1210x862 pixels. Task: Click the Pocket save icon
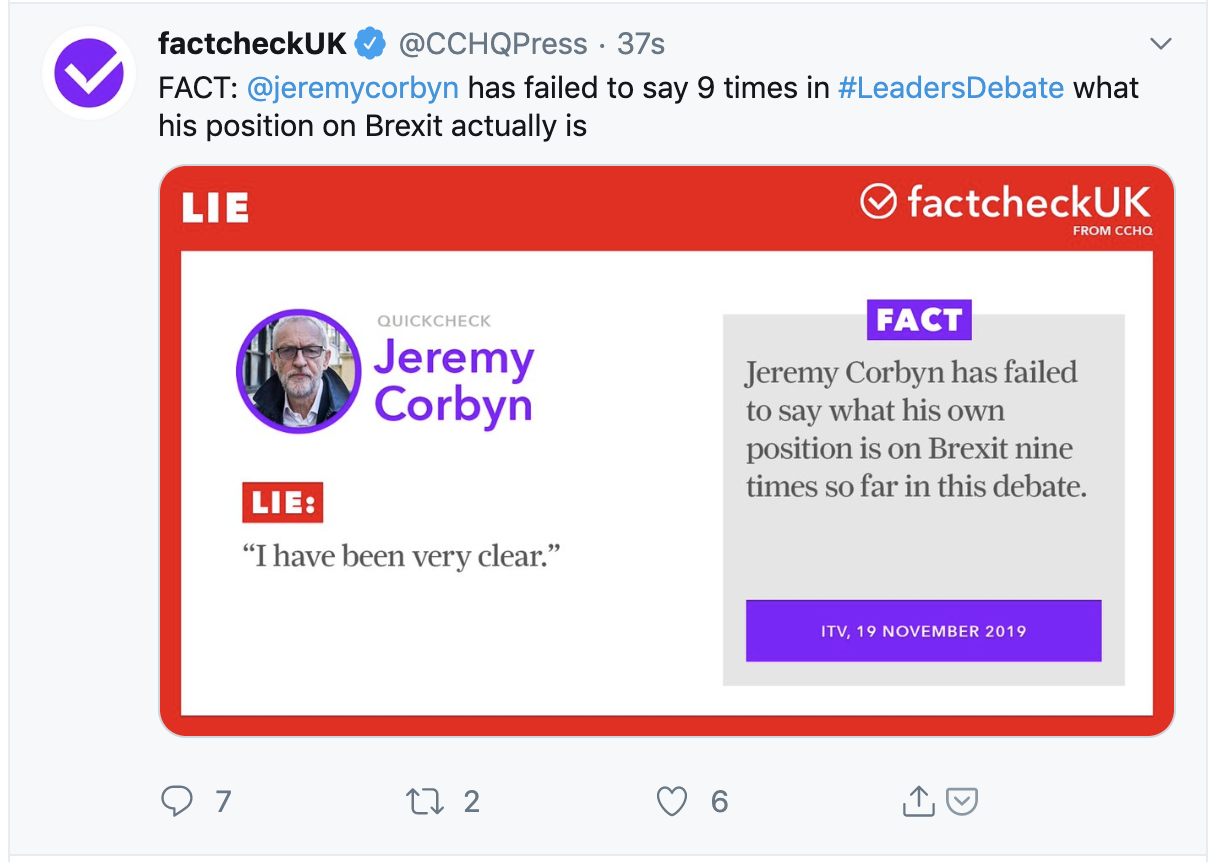[x=962, y=801]
